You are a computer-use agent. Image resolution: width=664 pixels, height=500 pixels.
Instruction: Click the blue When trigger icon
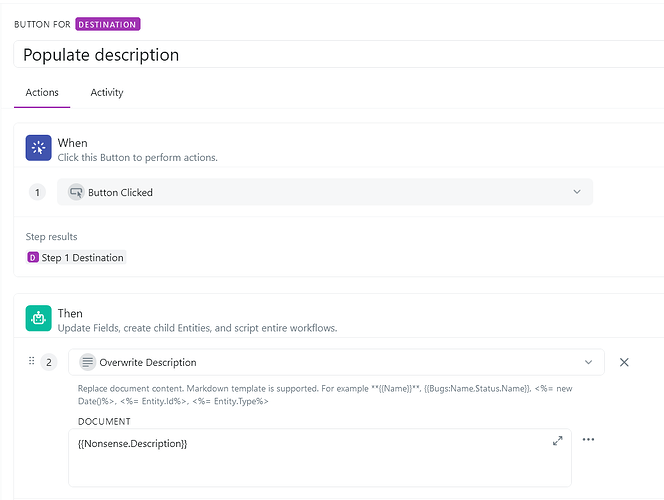coord(39,148)
